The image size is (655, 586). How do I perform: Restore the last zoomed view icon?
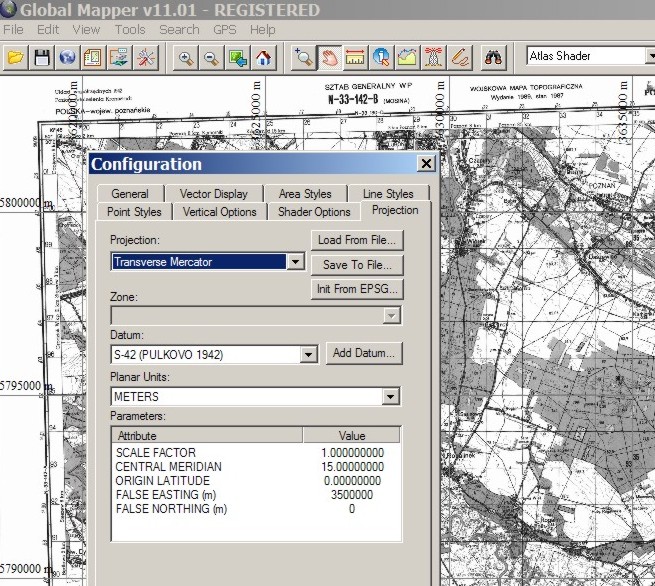tap(238, 58)
